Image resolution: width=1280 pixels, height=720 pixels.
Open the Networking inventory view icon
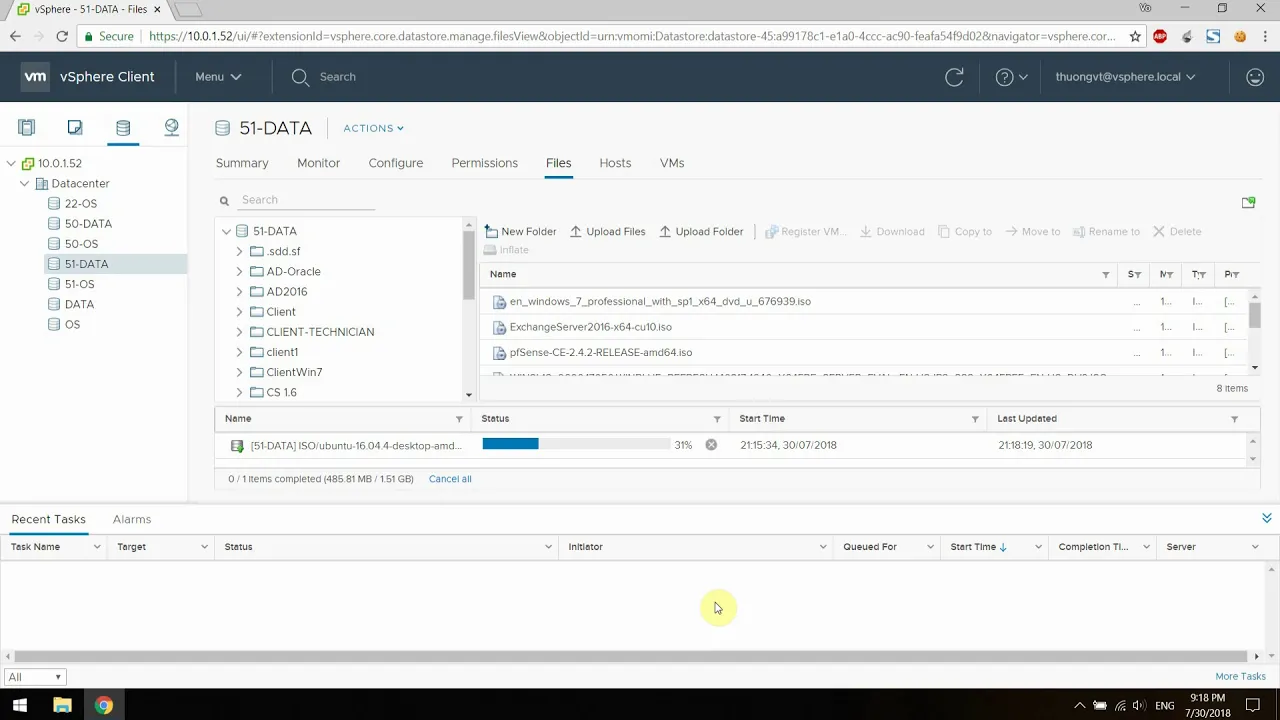pos(171,127)
